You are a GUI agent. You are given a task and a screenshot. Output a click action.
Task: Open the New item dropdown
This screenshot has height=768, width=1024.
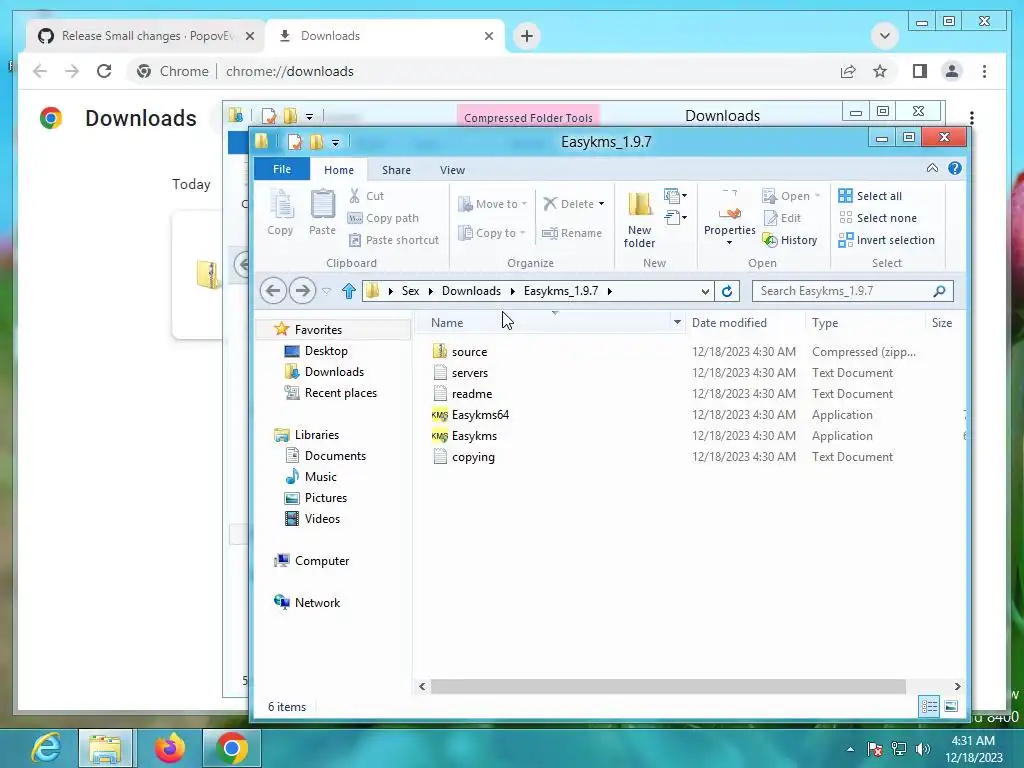[675, 196]
